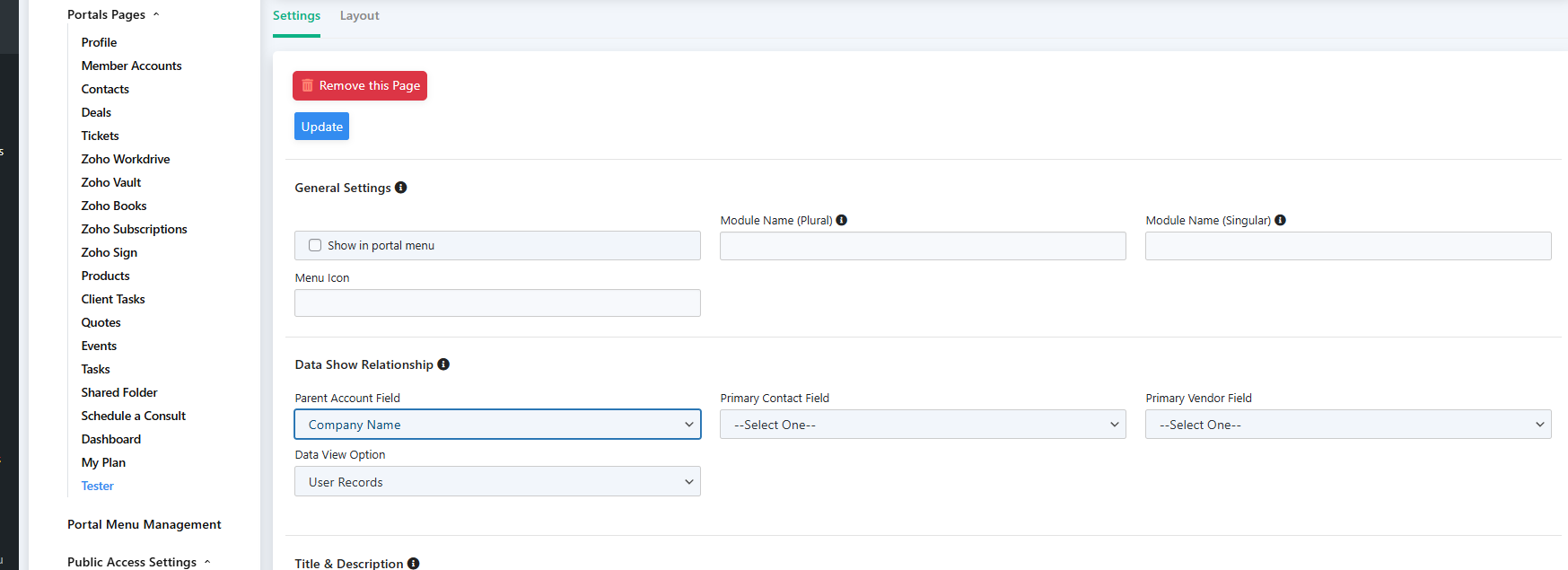Screen dimensions: 1568x570
Task: Select the Settings tab
Action: click(296, 16)
